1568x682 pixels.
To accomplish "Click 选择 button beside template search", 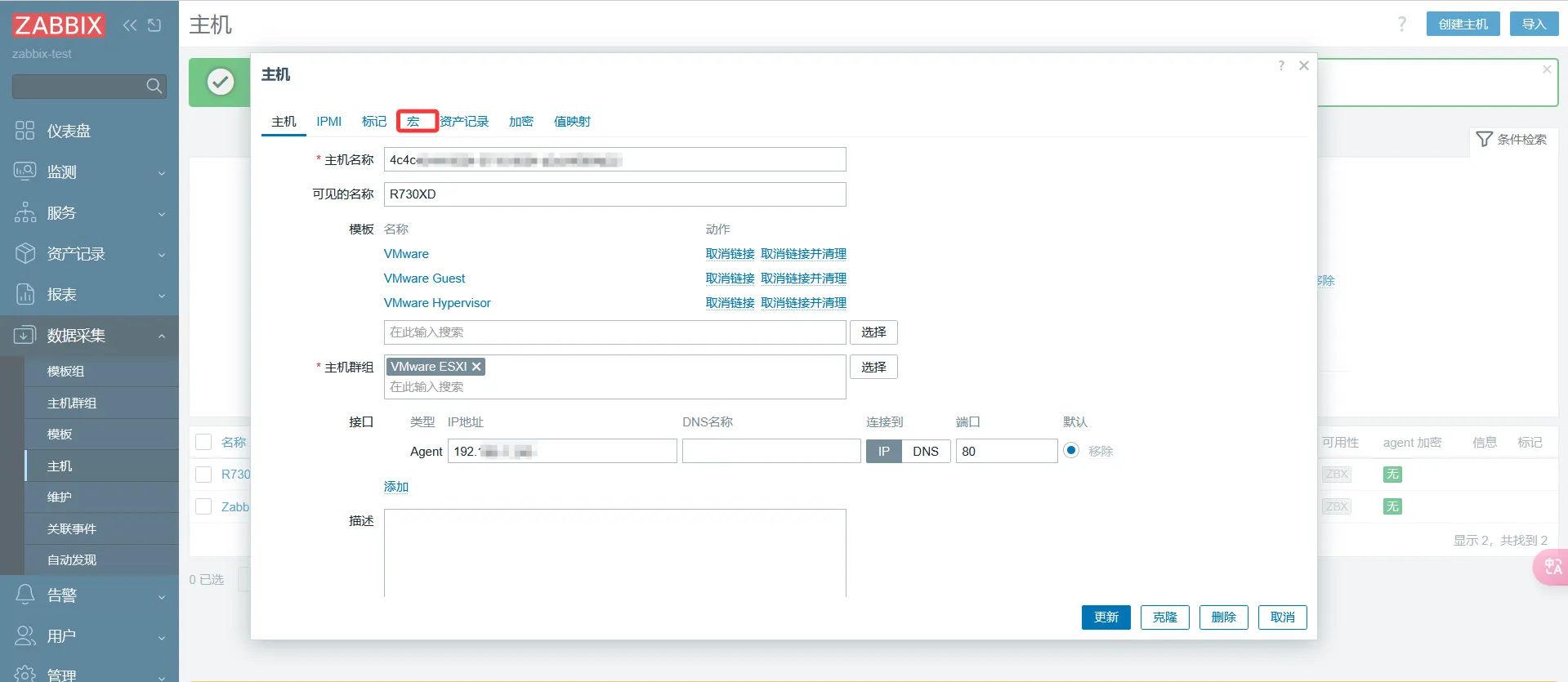I will pos(873,332).
